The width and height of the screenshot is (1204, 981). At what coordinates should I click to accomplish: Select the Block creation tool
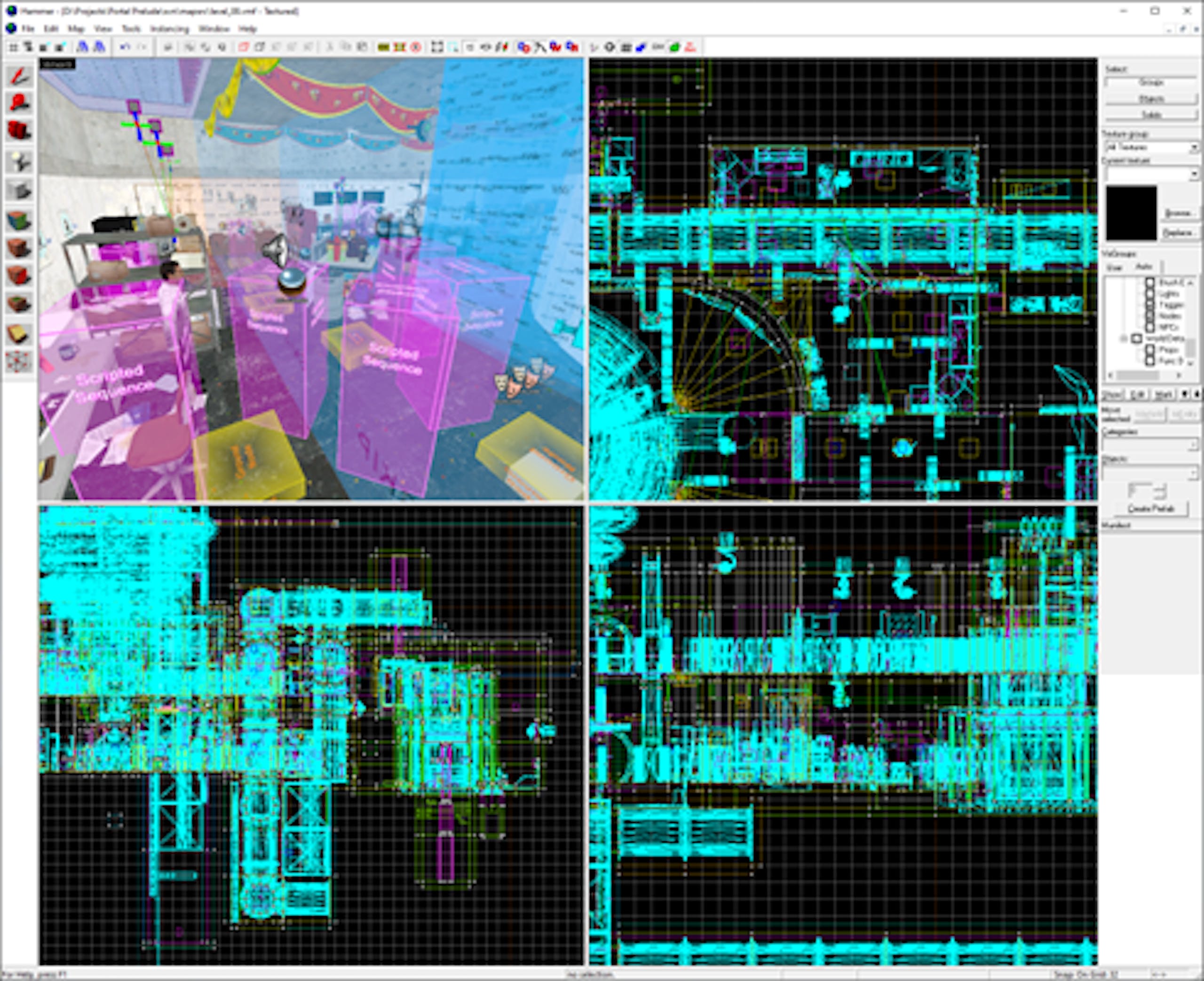(20, 187)
